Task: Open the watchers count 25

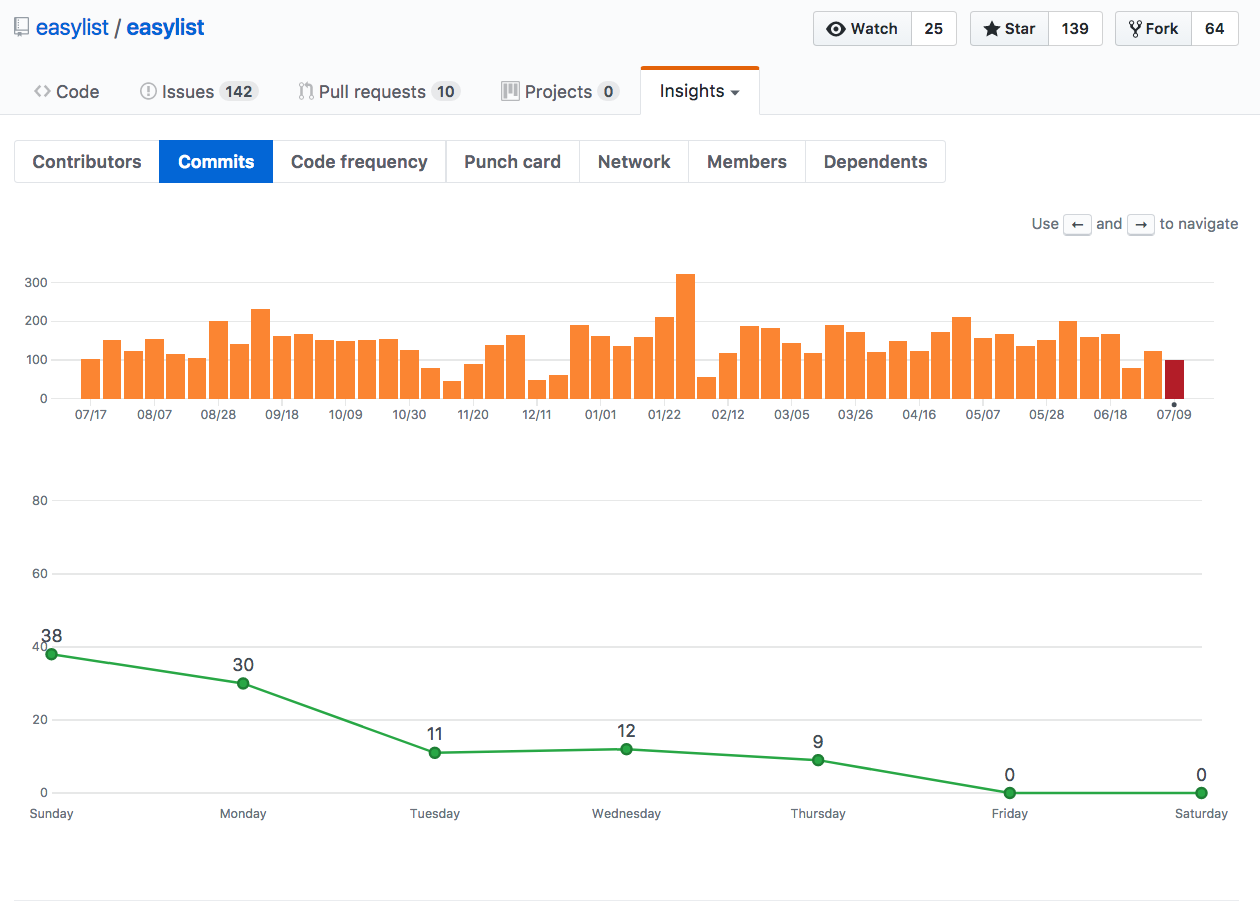Action: pos(933,29)
